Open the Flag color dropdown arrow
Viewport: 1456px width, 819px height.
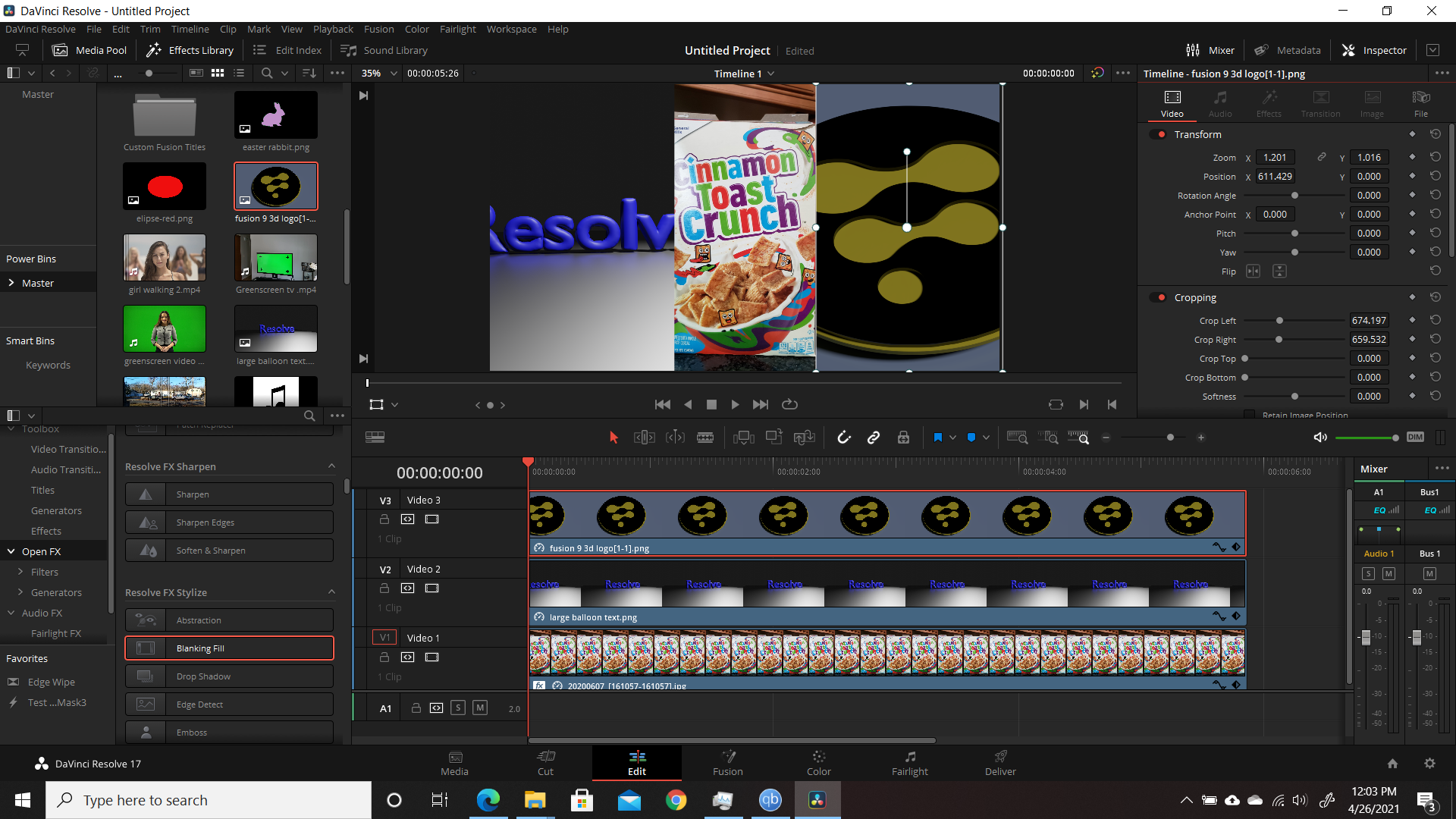click(952, 438)
